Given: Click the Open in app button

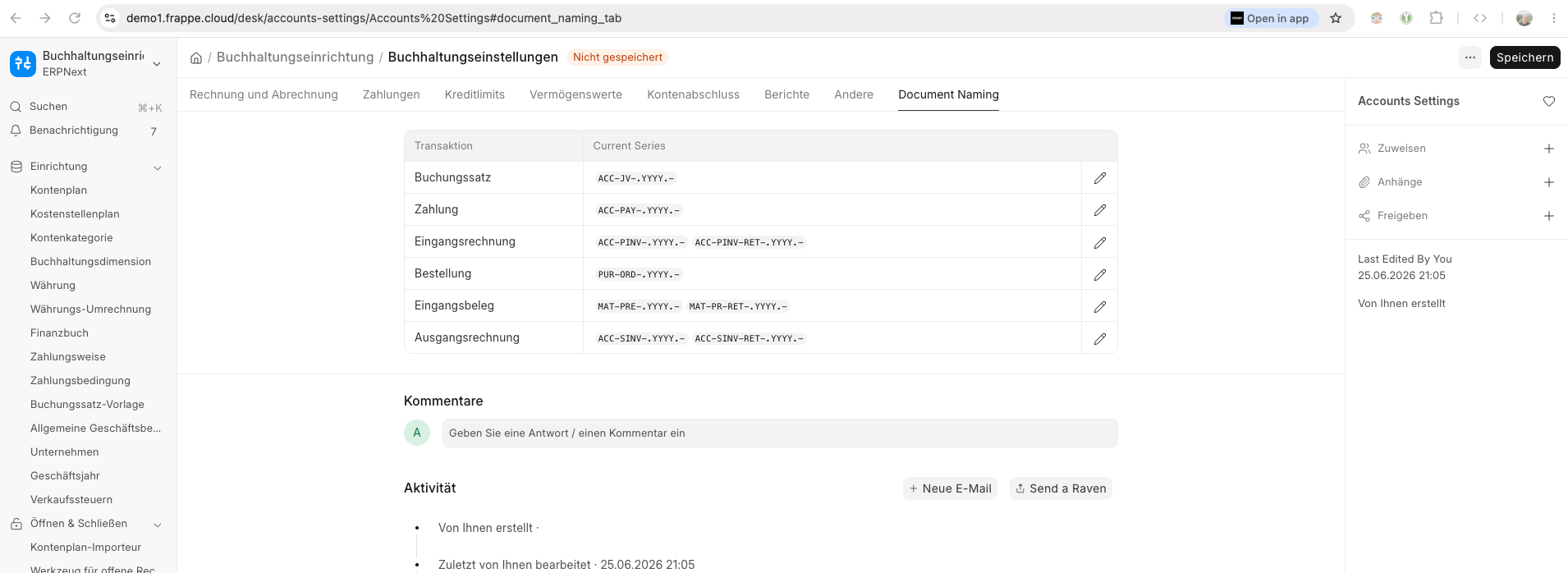Looking at the screenshot, I should (1270, 18).
